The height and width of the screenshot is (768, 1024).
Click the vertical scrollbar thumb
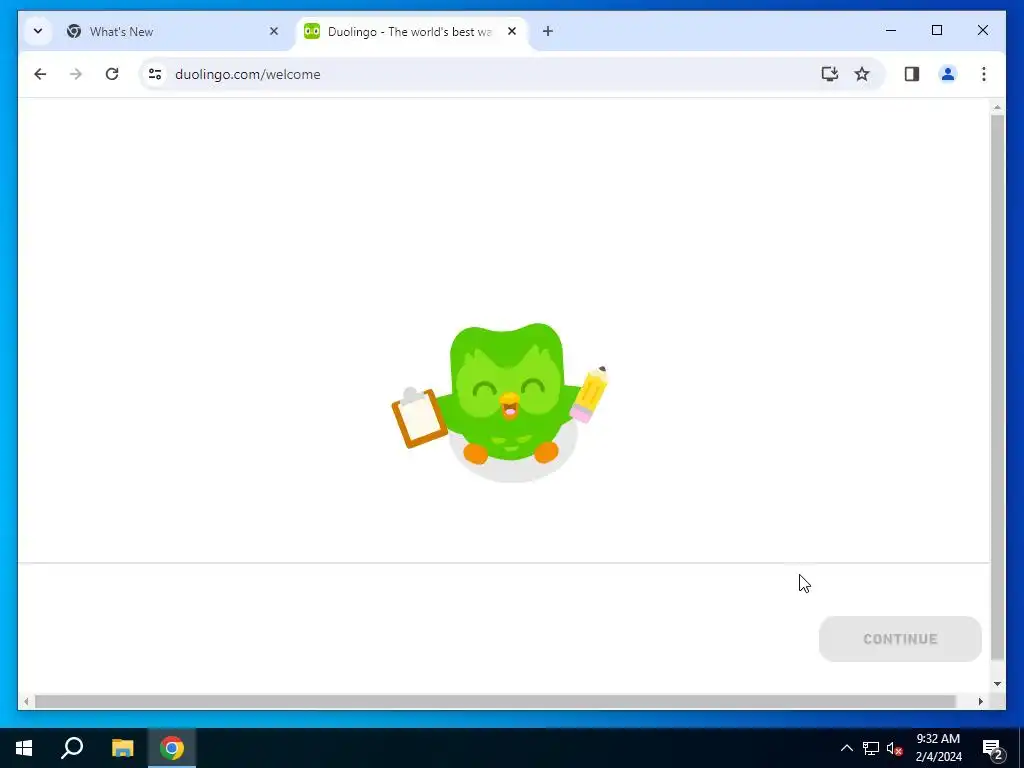click(997, 387)
